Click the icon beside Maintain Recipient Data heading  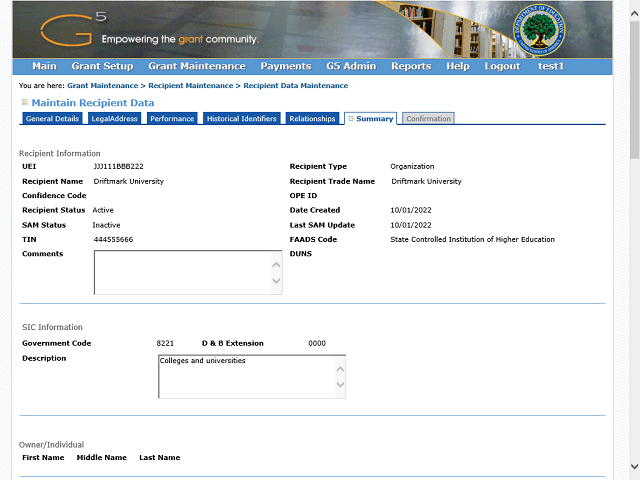25,102
